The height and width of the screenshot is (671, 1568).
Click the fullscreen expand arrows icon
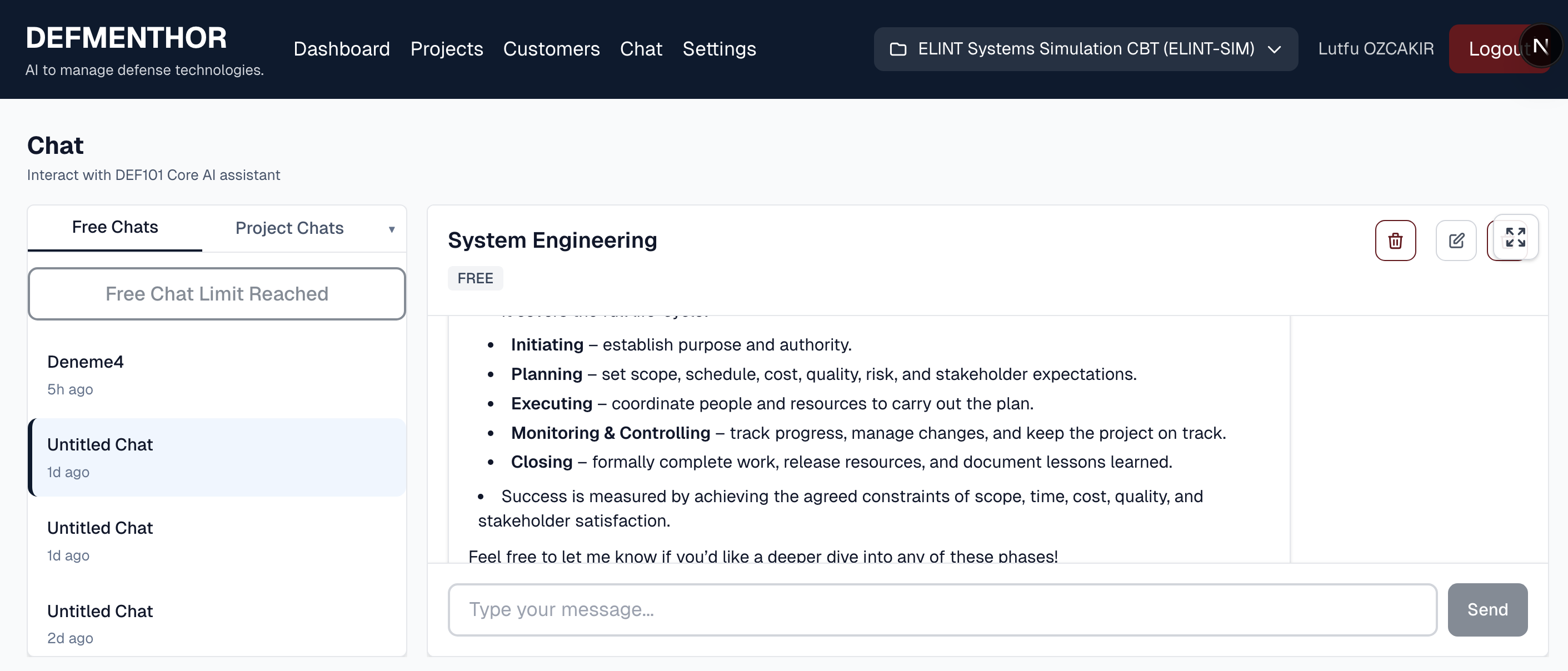(x=1515, y=237)
